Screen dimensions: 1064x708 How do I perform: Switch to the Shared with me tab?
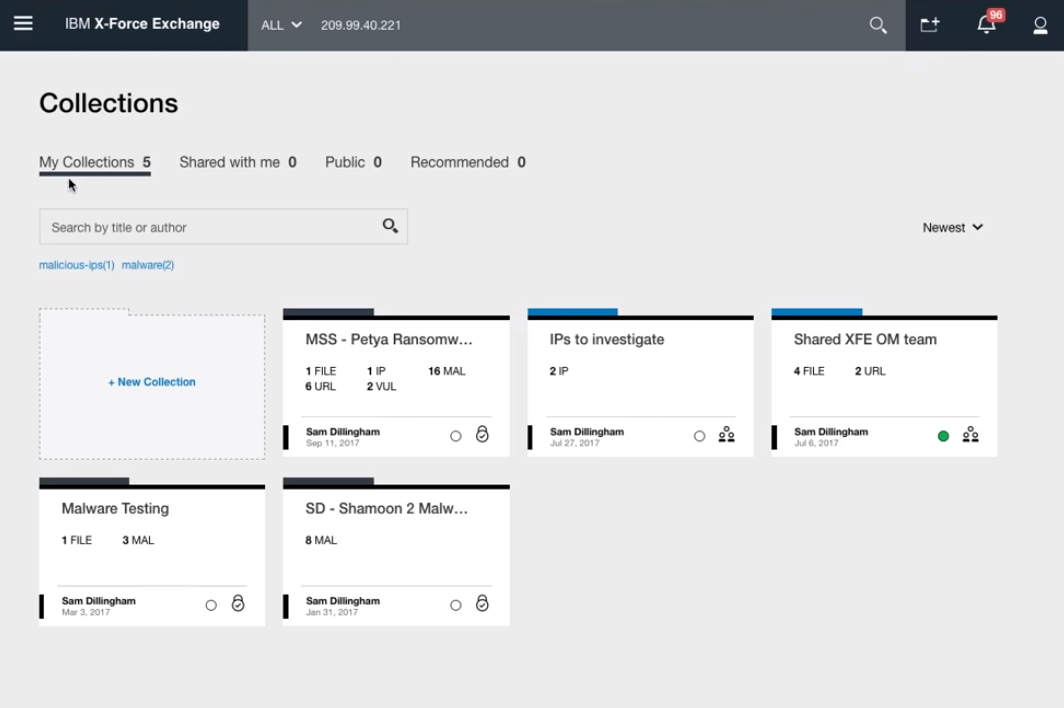point(237,162)
